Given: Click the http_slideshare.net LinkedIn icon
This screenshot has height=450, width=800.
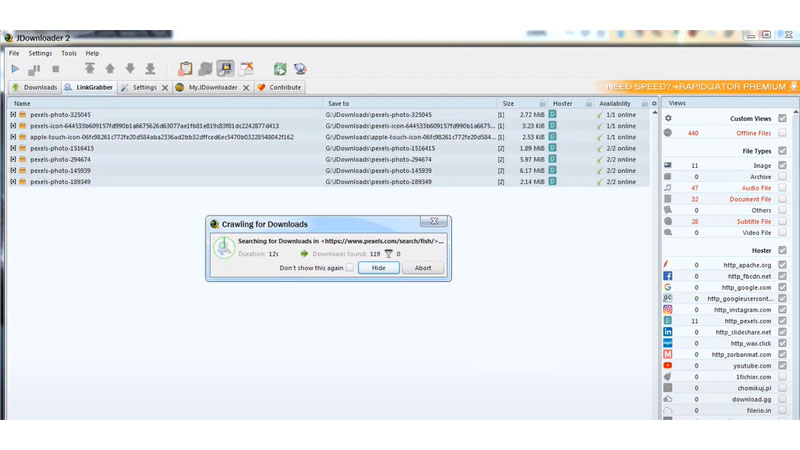Looking at the screenshot, I should [667, 332].
